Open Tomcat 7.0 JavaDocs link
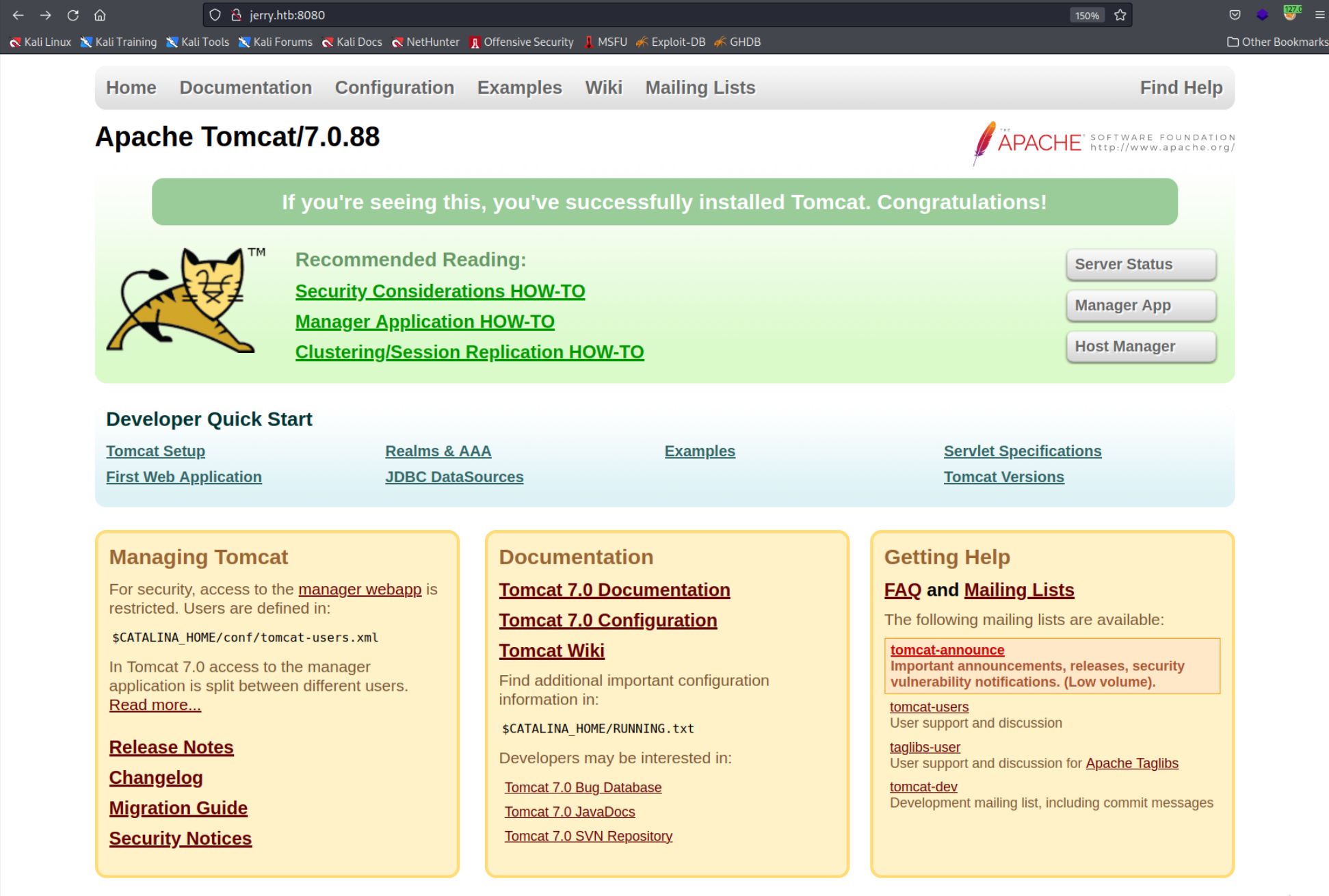This screenshot has height=896, width=1329. point(570,811)
